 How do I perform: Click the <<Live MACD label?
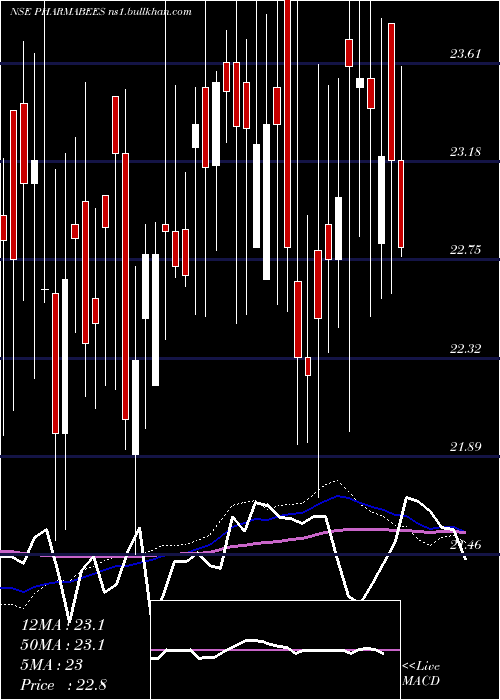pos(421,673)
